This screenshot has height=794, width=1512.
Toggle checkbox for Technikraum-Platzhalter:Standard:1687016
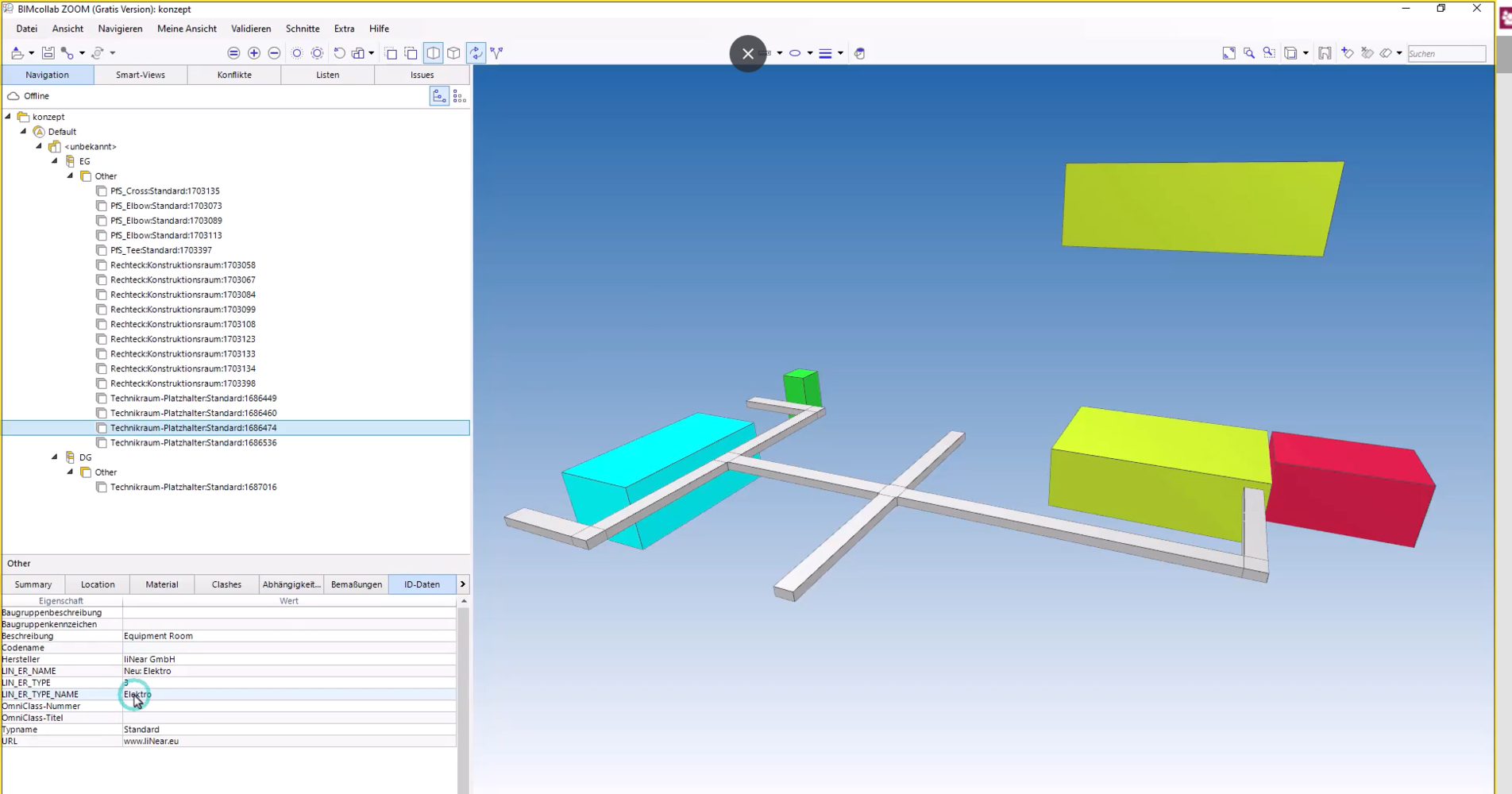[x=102, y=488]
